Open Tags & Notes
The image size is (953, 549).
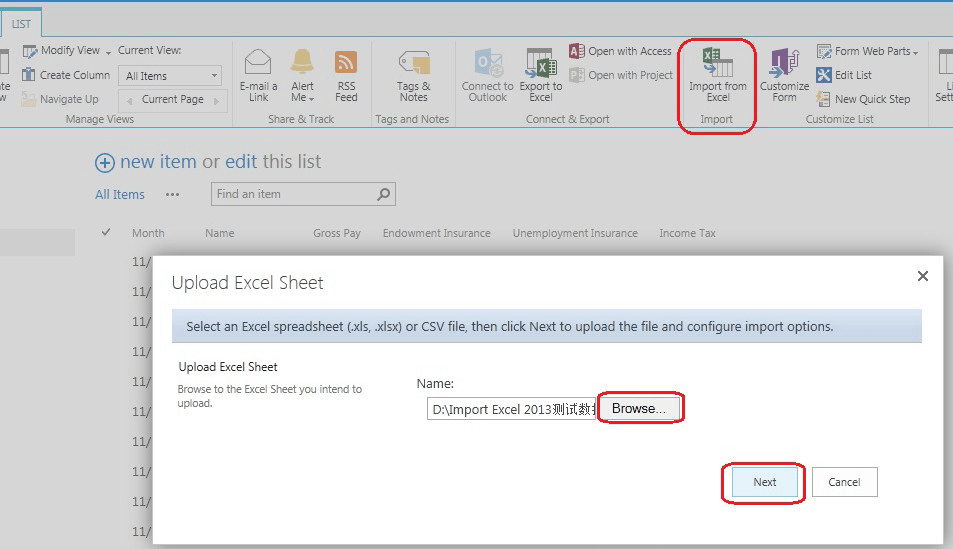(x=414, y=75)
